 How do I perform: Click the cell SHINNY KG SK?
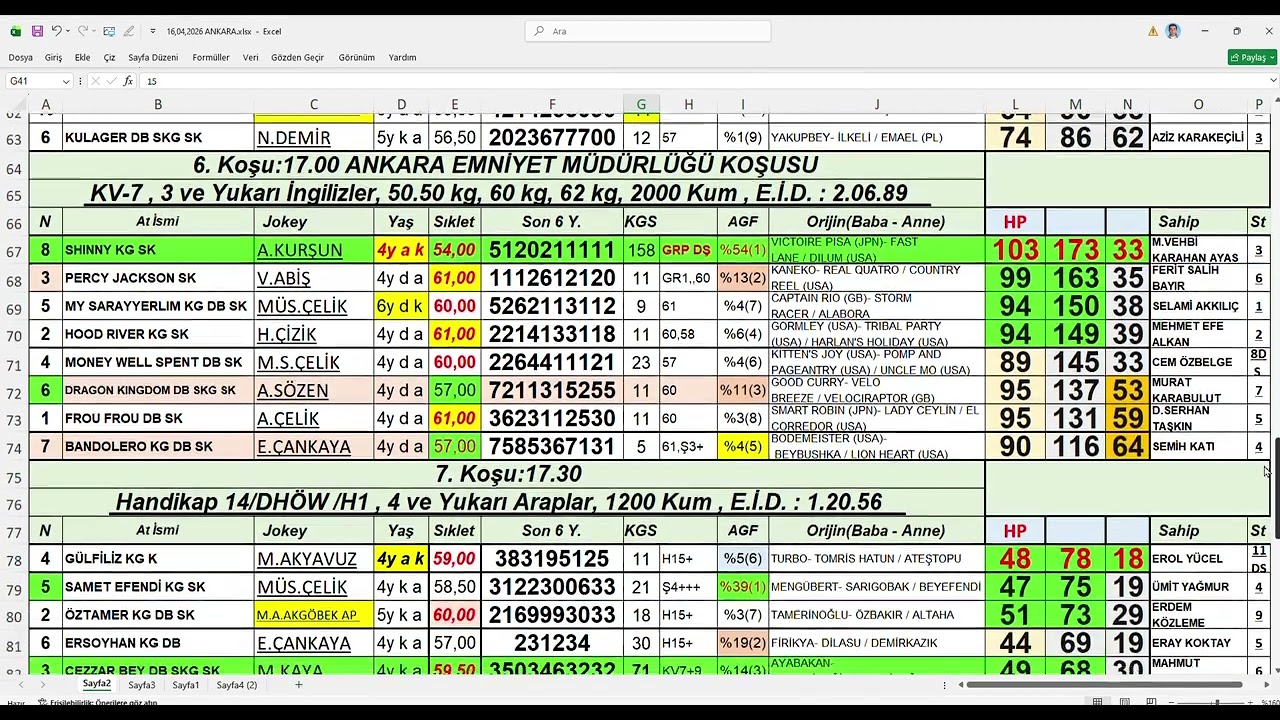point(157,250)
